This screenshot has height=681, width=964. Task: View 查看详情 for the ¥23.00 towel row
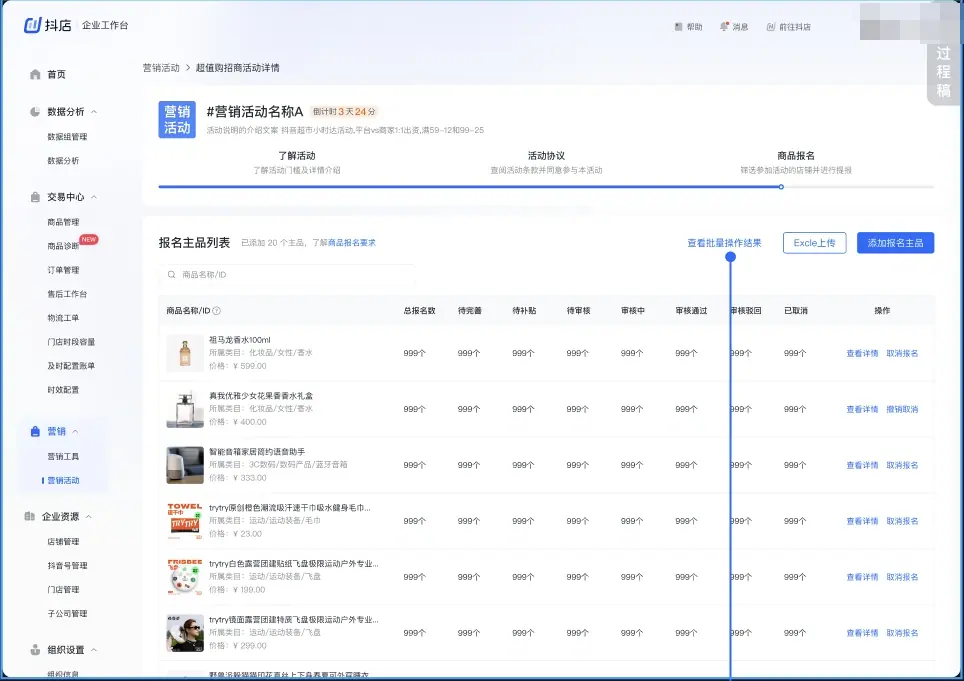coord(862,521)
